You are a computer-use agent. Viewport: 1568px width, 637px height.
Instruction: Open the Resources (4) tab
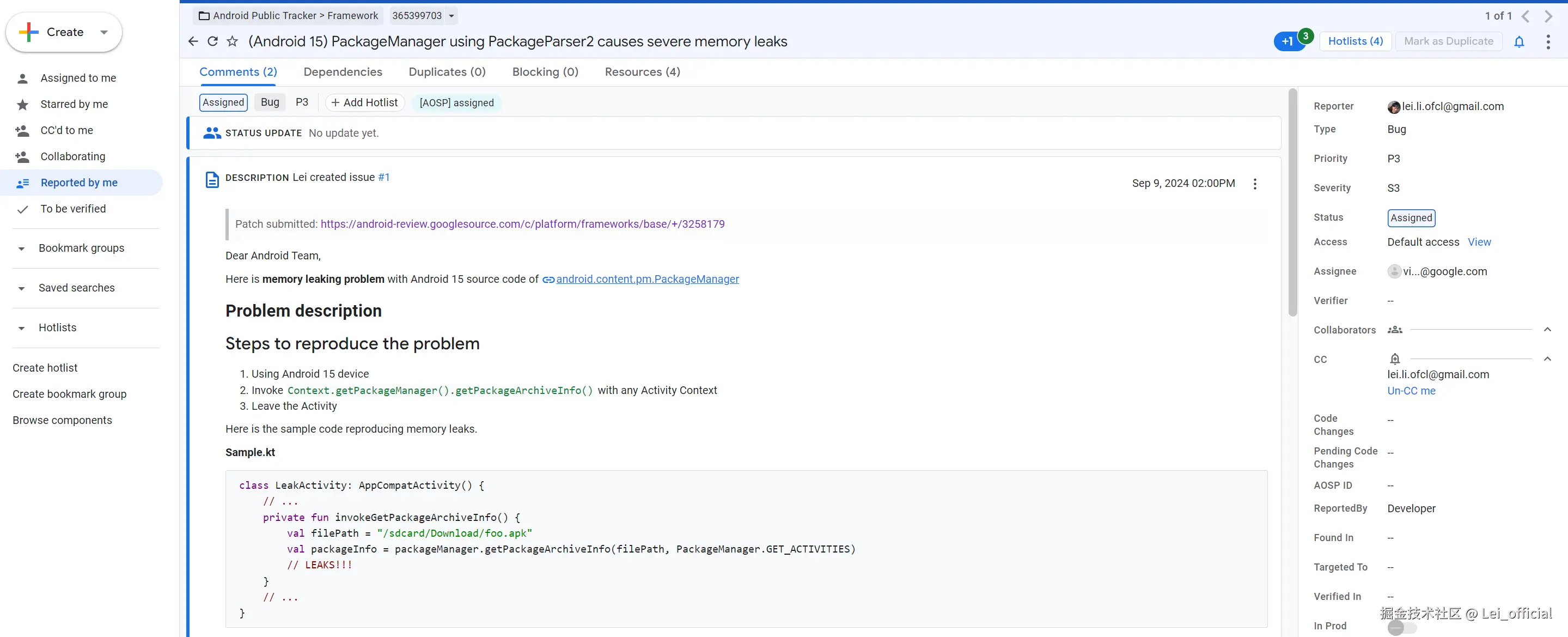coord(642,72)
